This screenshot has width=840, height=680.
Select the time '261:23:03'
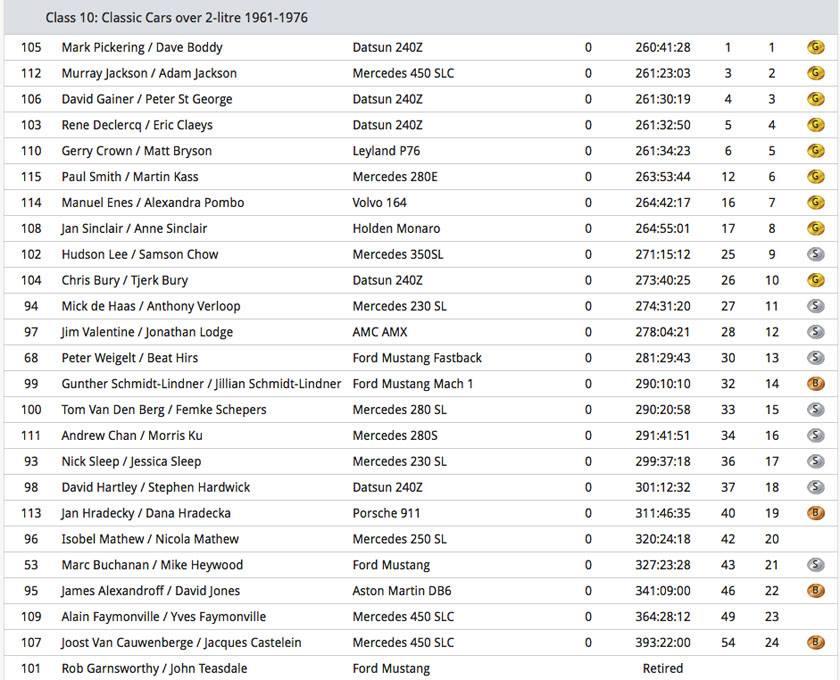tap(663, 73)
